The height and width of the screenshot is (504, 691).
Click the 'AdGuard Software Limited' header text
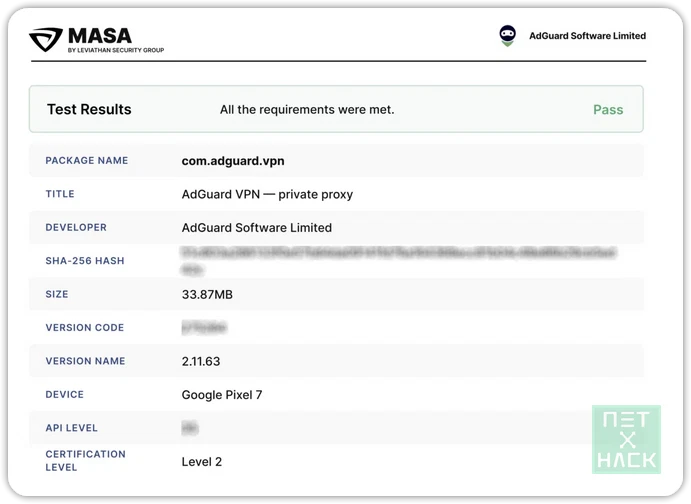[x=587, y=36]
